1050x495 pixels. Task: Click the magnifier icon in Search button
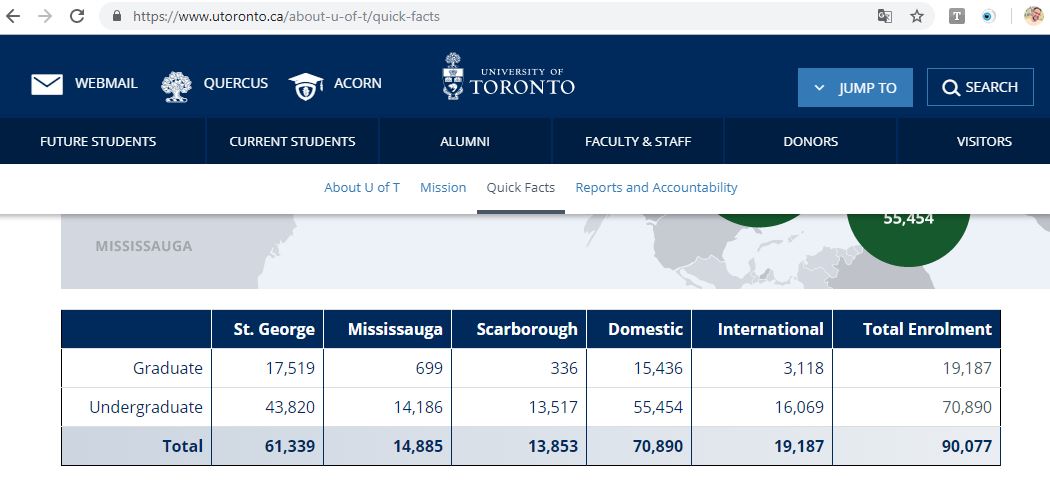click(x=951, y=88)
